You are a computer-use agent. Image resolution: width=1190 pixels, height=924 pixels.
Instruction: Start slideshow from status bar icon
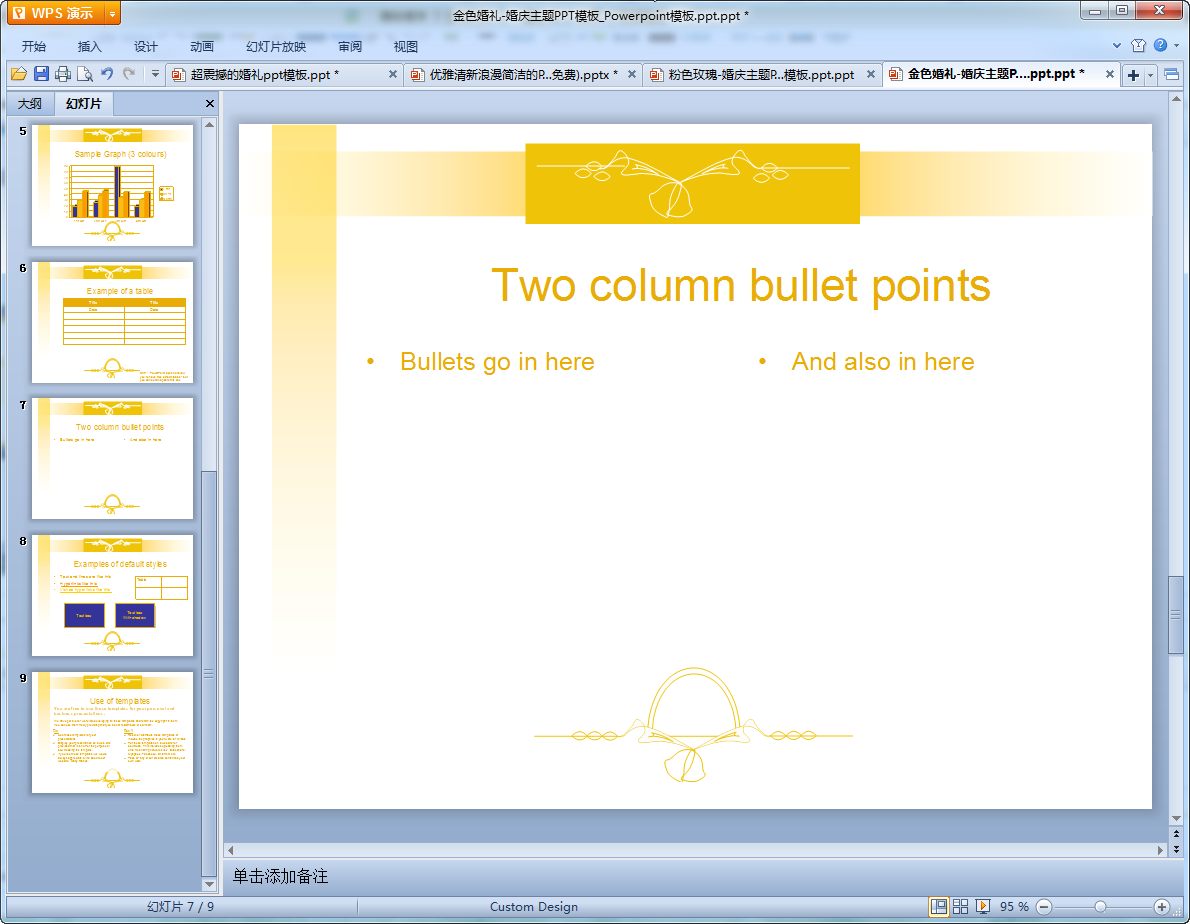(983, 906)
